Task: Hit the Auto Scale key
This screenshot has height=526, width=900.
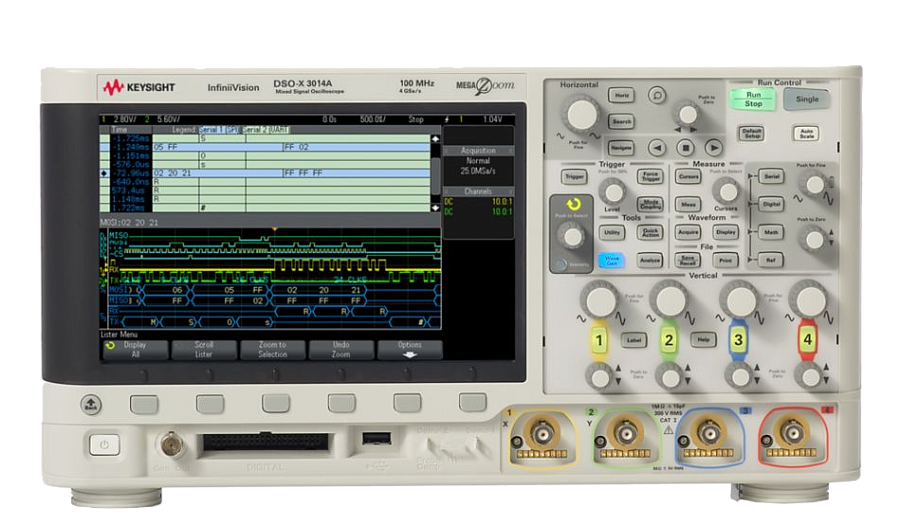Action: point(806,134)
